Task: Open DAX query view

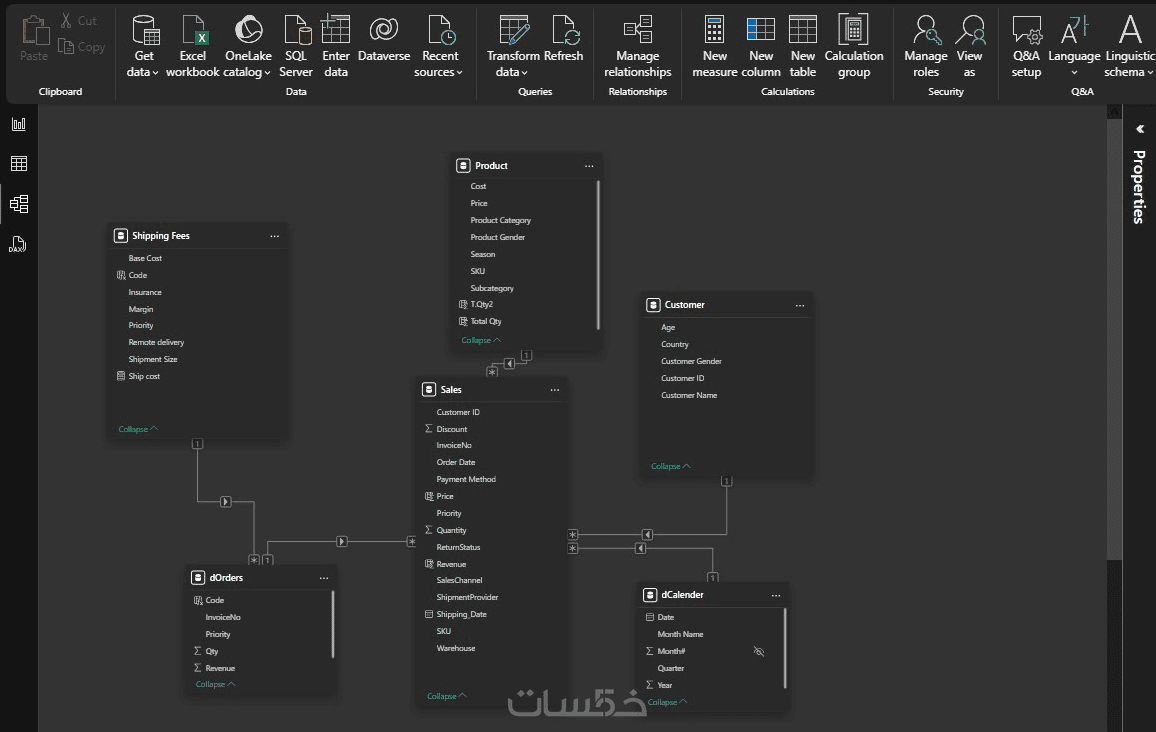Action: coord(19,244)
